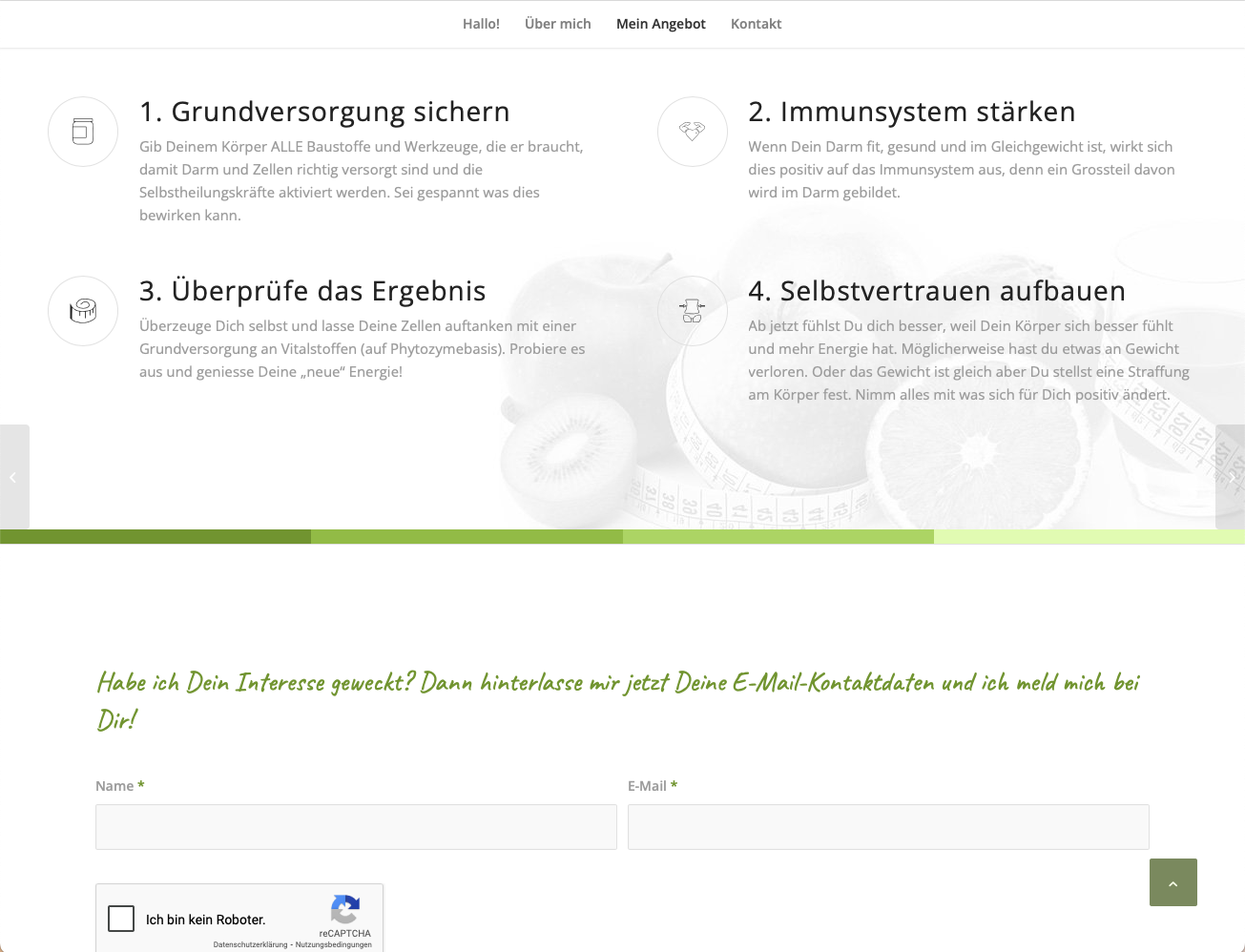Click the Name input field
The image size is (1245, 952).
[x=356, y=827]
